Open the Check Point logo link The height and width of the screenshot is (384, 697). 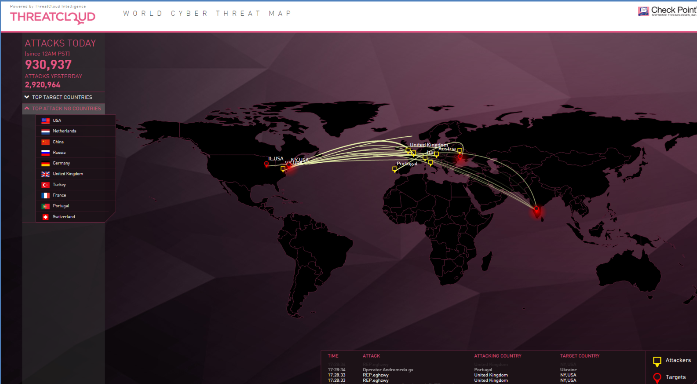[x=667, y=11]
